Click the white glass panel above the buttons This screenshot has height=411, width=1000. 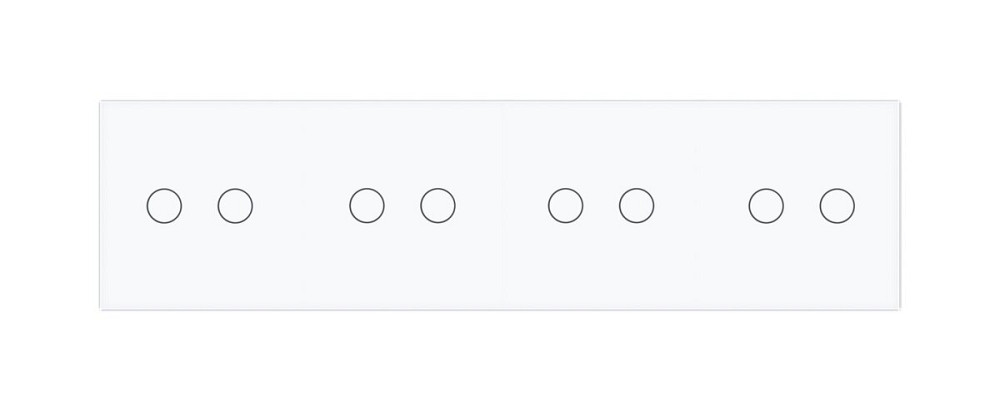tap(500, 140)
